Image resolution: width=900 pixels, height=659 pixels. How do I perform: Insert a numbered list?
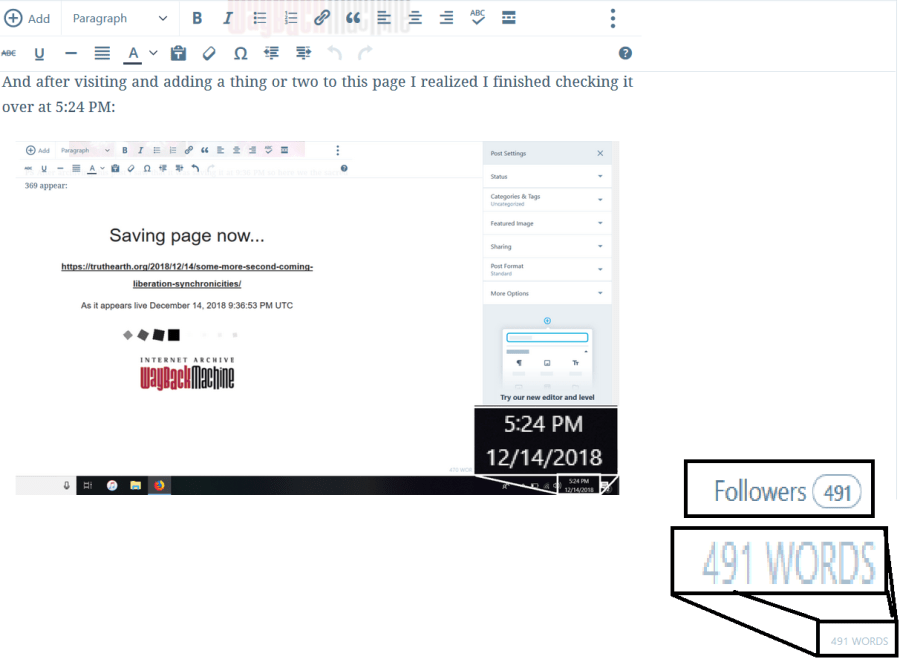(291, 18)
